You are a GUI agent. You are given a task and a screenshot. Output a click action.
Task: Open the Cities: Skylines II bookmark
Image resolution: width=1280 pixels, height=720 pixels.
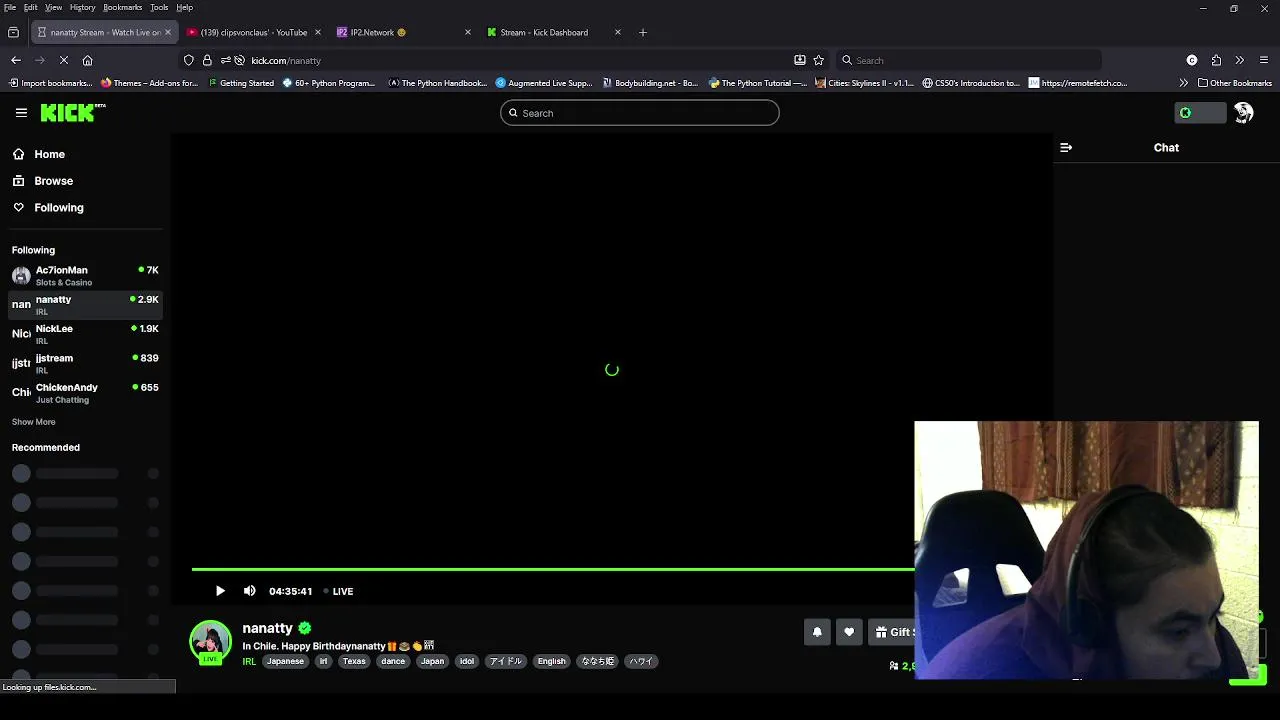[865, 83]
